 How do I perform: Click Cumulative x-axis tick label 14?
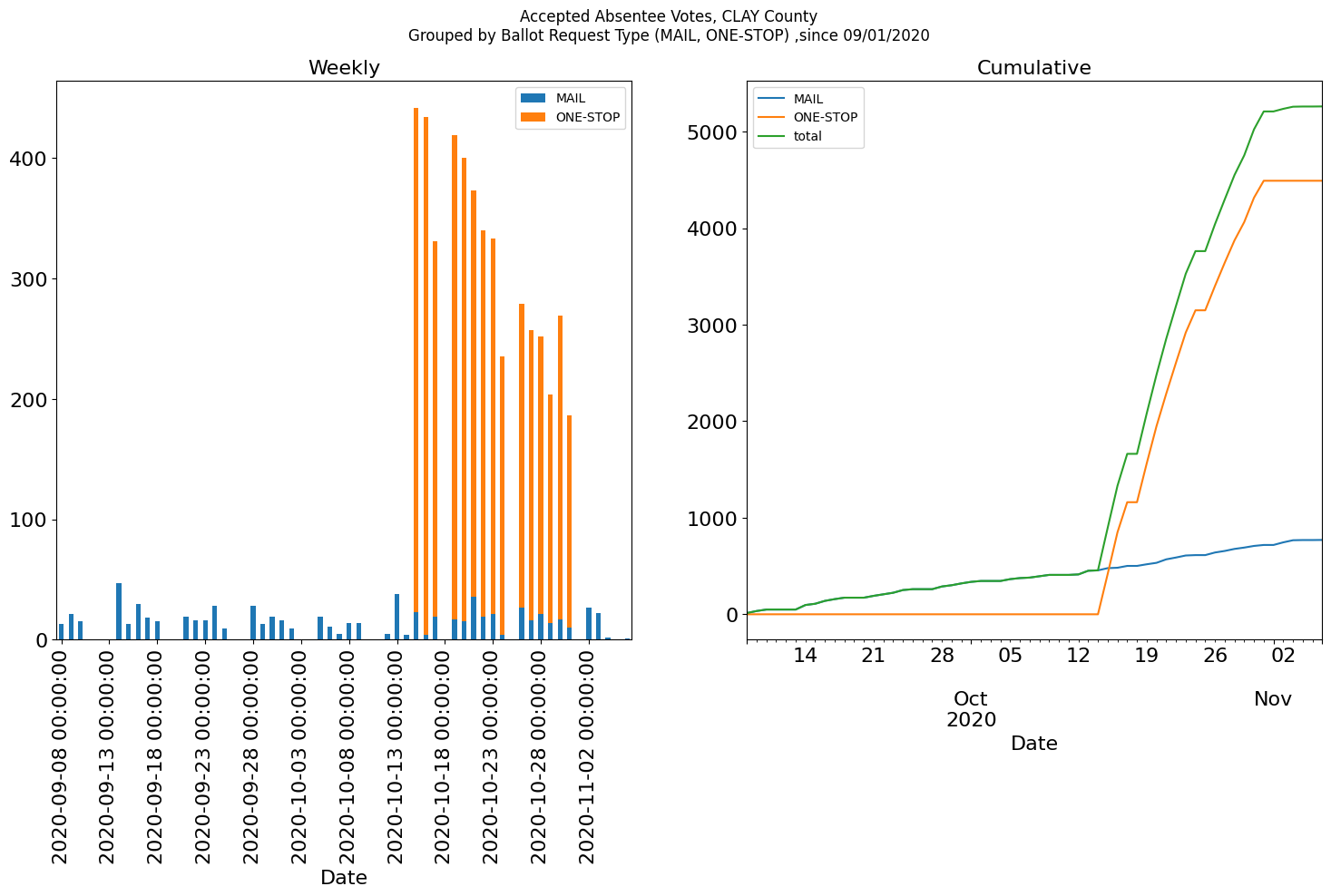(x=805, y=656)
